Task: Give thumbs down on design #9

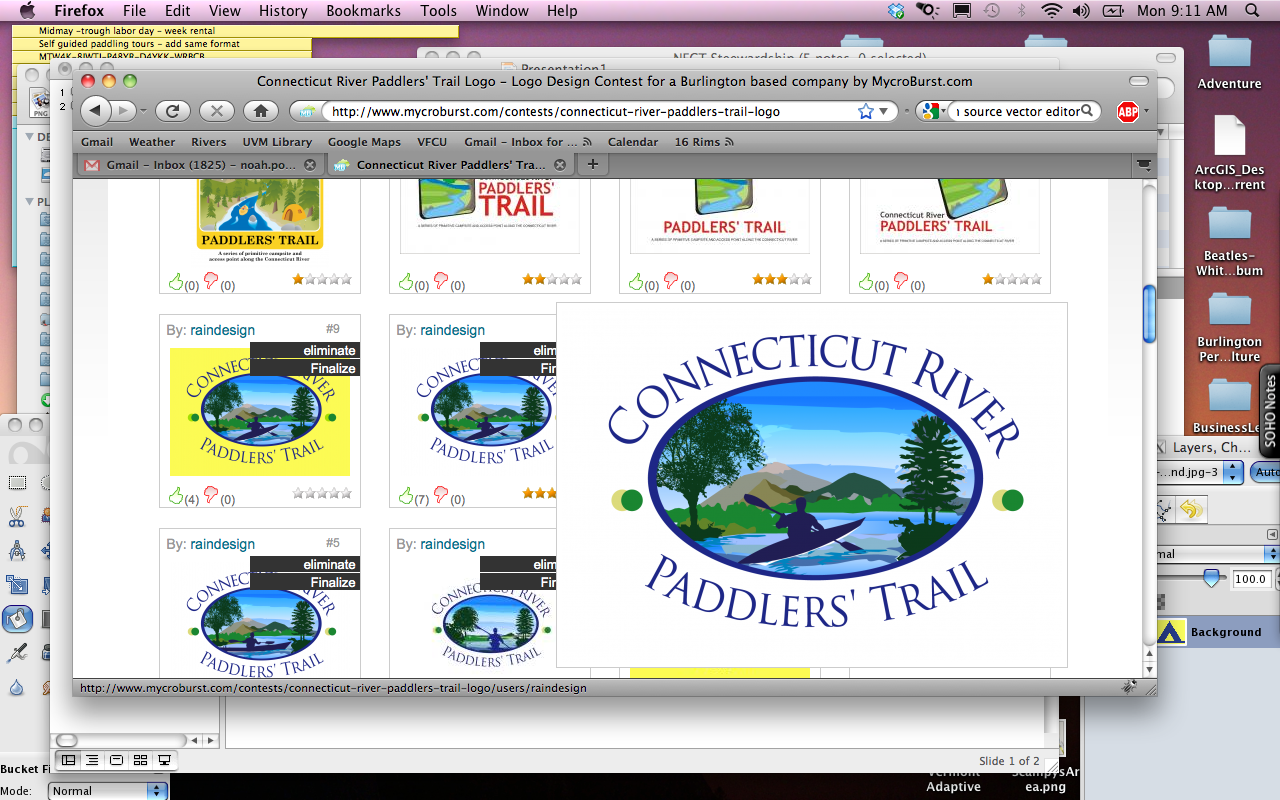Action: click(x=211, y=495)
